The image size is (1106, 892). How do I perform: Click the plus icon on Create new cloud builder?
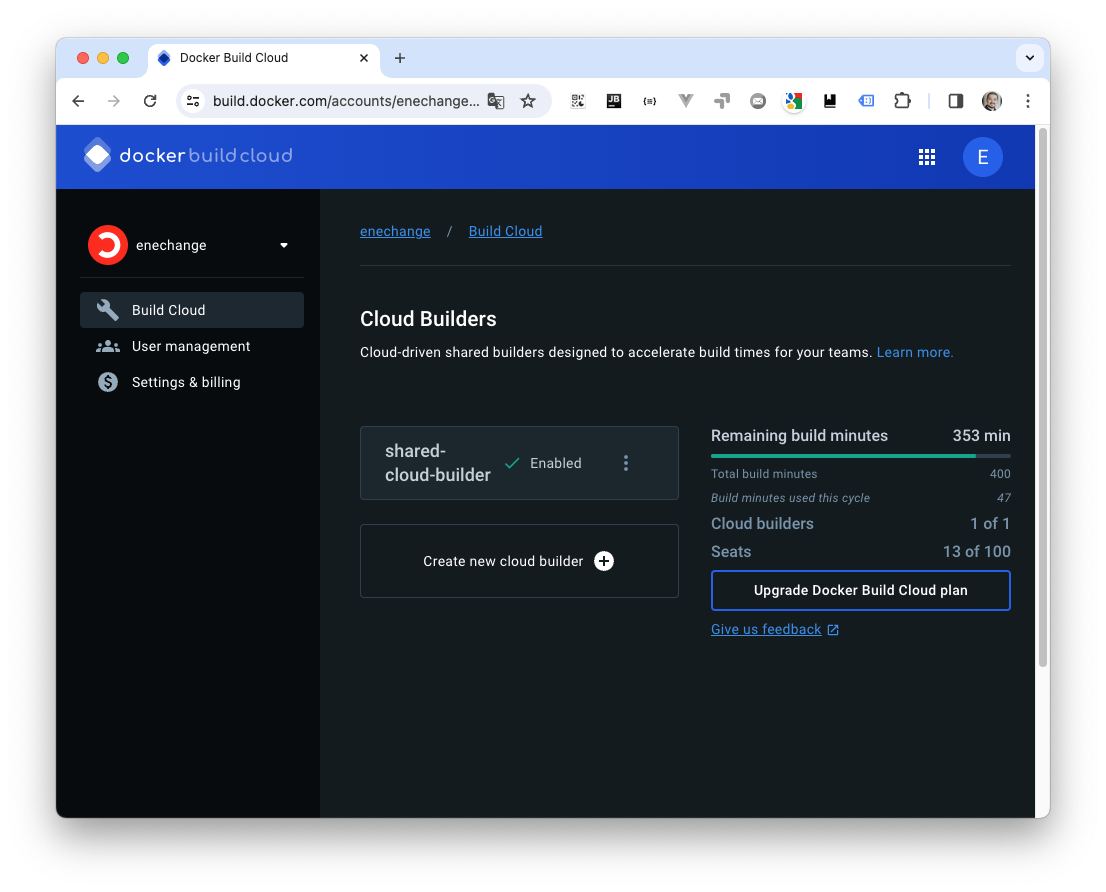604,561
